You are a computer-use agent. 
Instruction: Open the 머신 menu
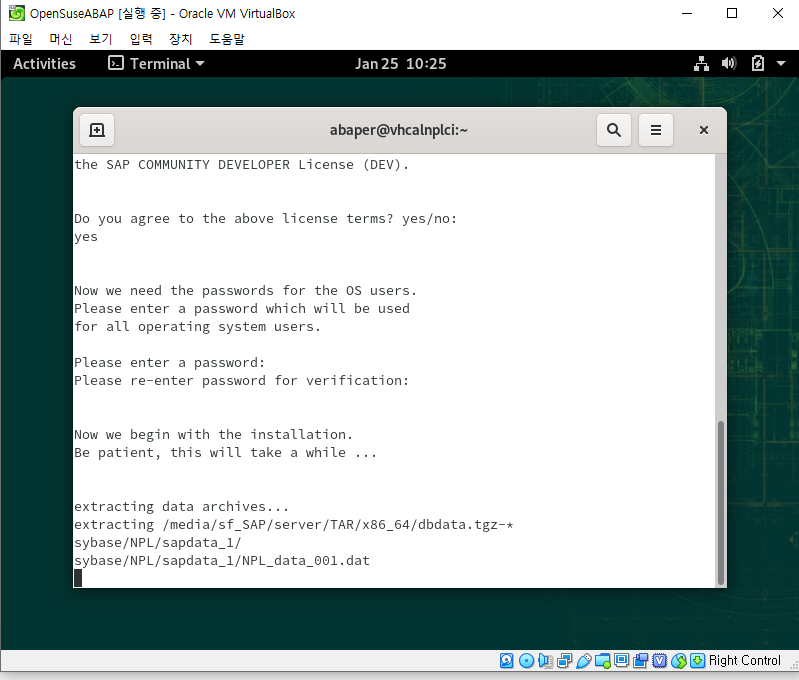61,39
